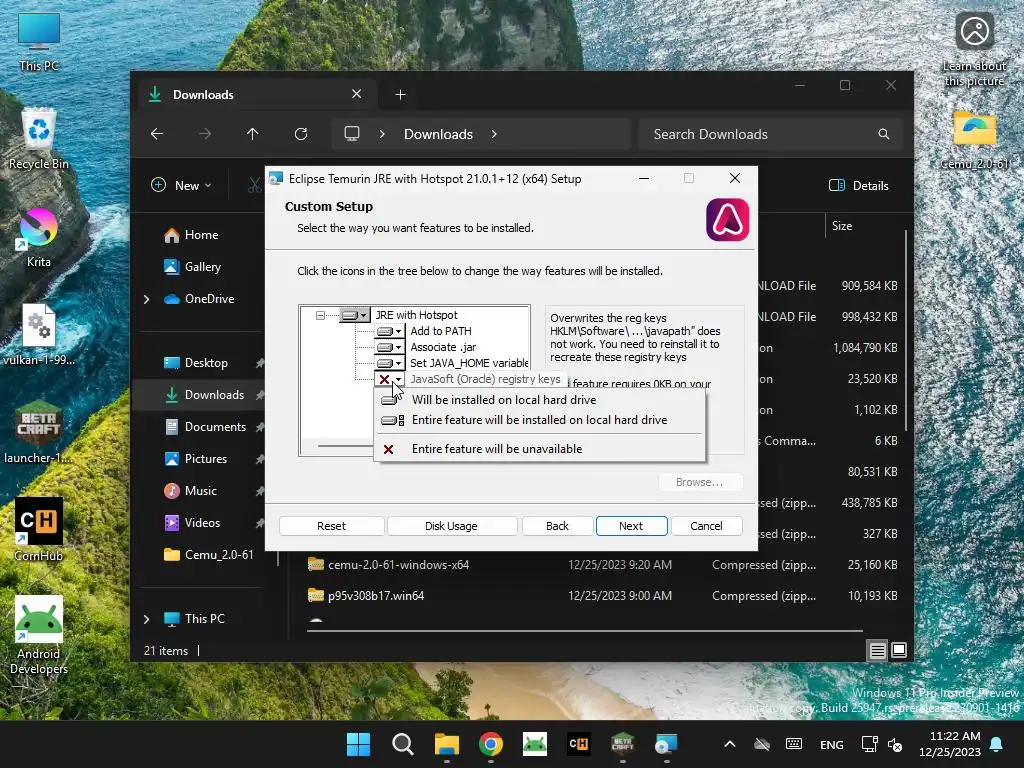1024x768 pixels.
Task: Open the taskbar clock and date
Action: click(950, 744)
